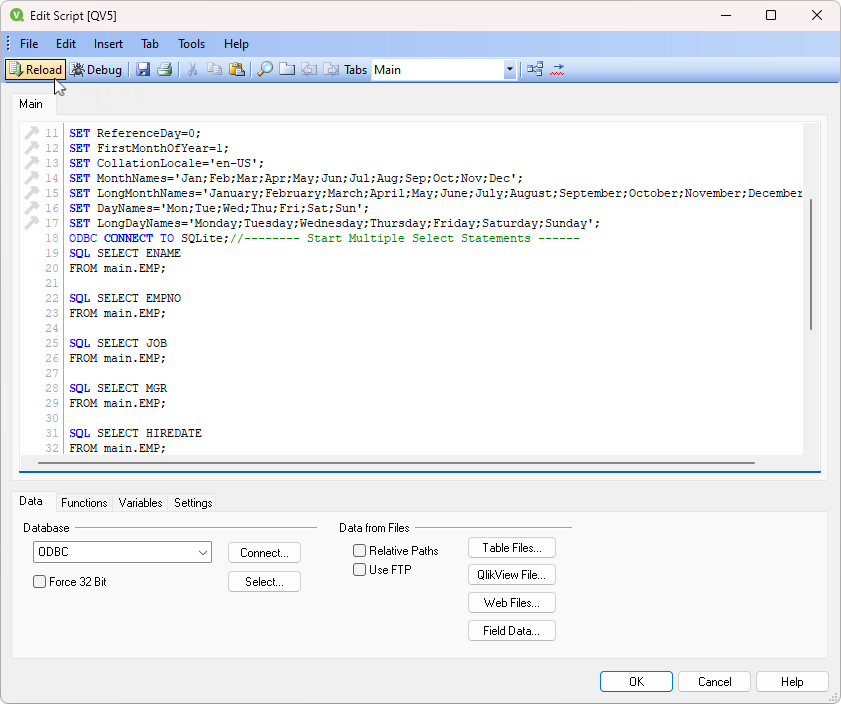This screenshot has height=704, width=841.
Task: Click the Connect button for the database
Action: (x=264, y=551)
